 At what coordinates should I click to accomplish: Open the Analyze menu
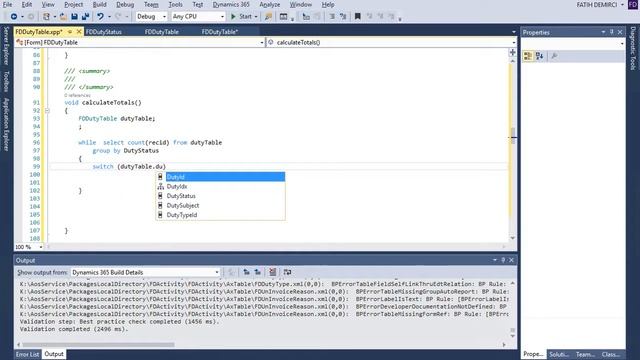pyautogui.click(x=270, y=4)
